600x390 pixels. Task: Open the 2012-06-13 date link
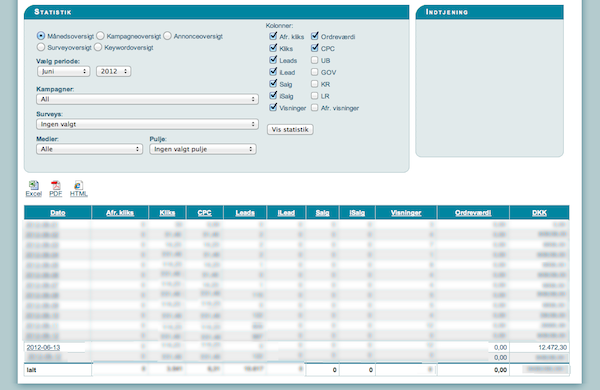43,348
